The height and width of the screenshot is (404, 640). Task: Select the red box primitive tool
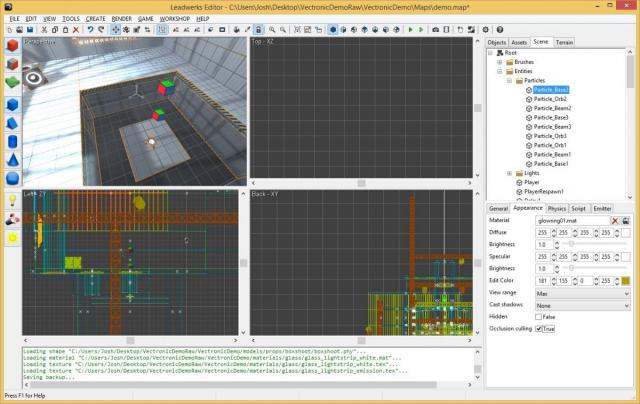click(x=12, y=47)
